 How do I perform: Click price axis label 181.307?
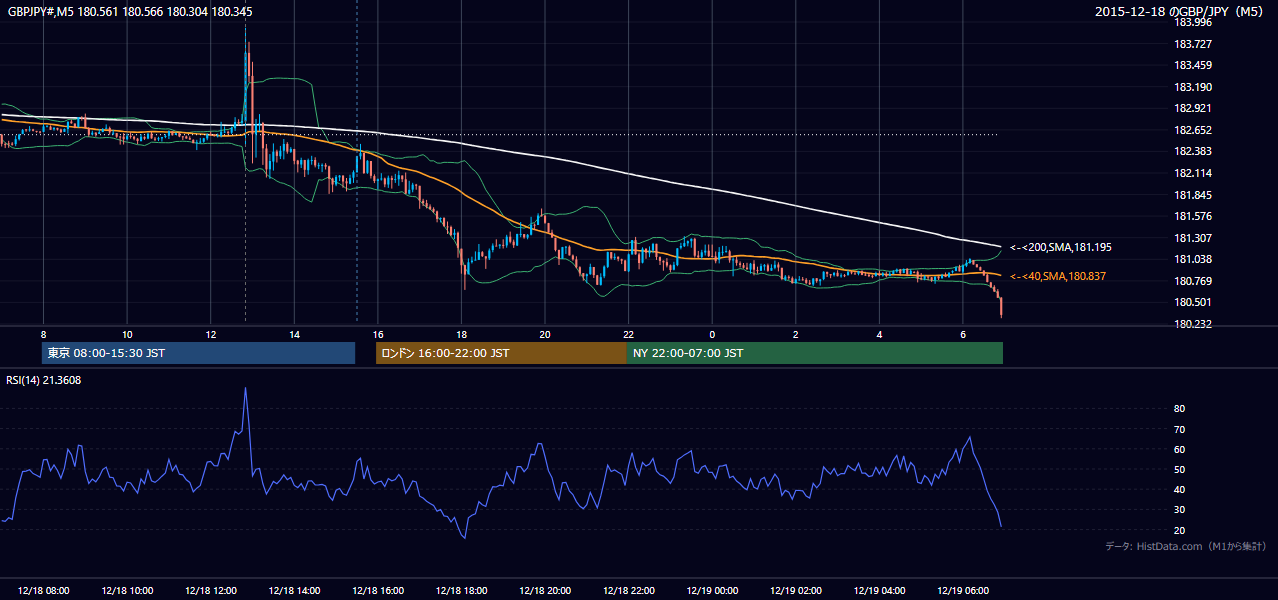tap(1193, 238)
